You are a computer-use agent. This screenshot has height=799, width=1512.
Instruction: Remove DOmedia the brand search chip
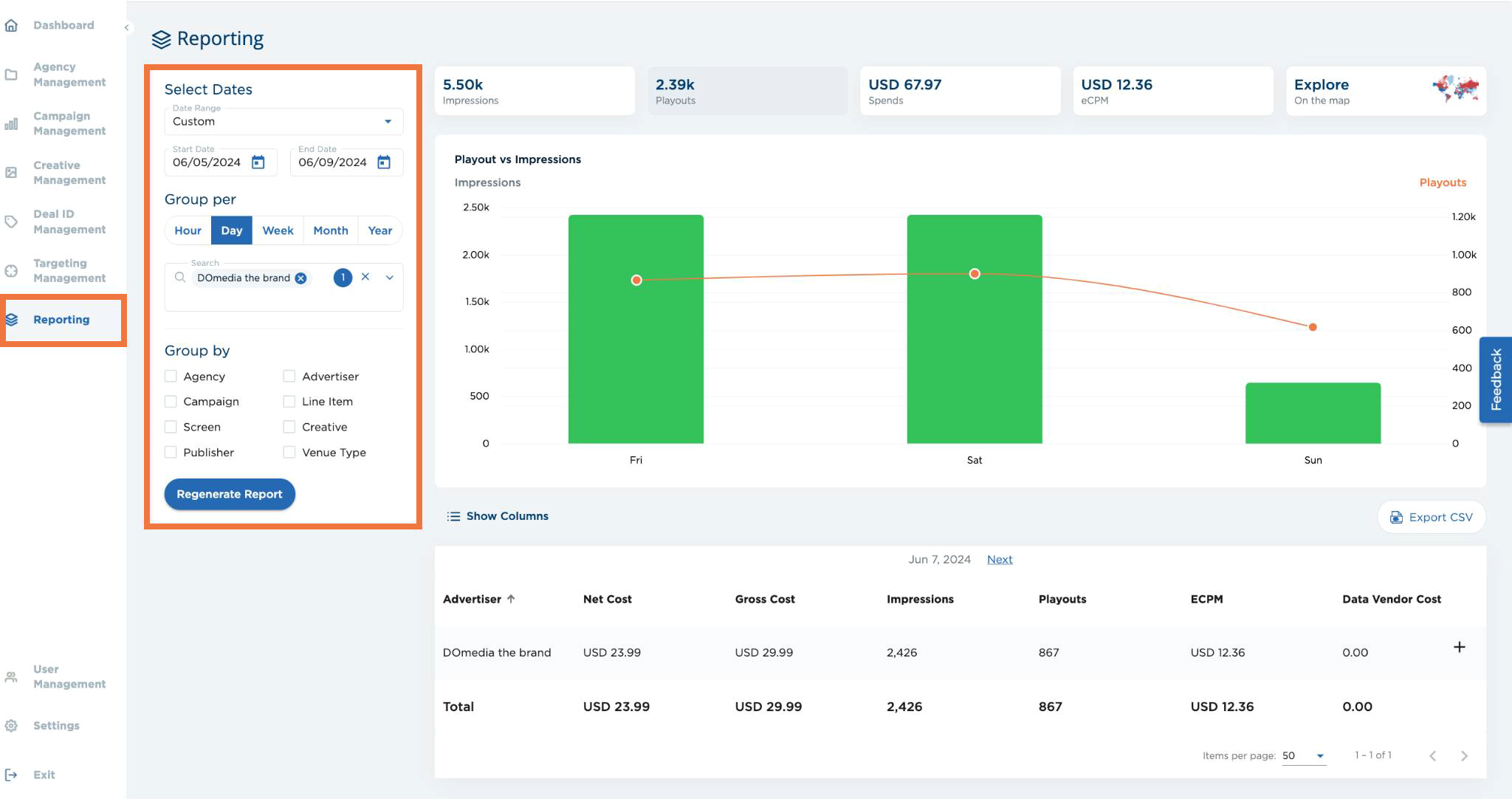click(x=300, y=278)
